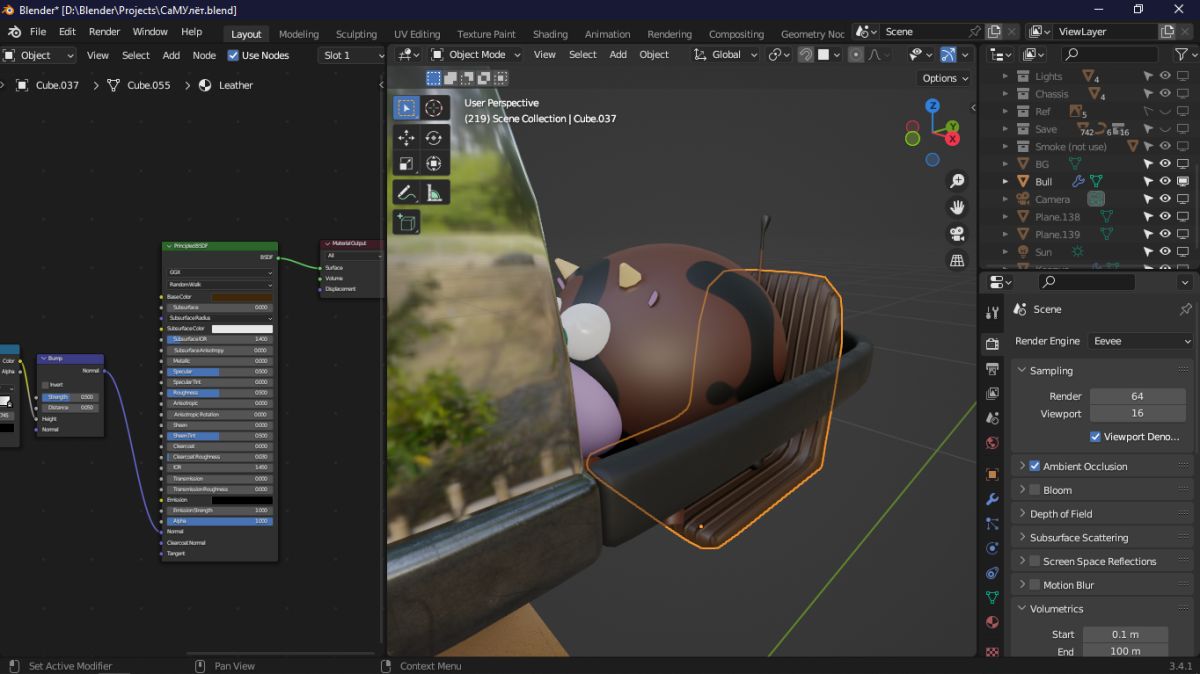
Task: Select the Select Box tool in viewport toolbar
Action: pyautogui.click(x=407, y=108)
